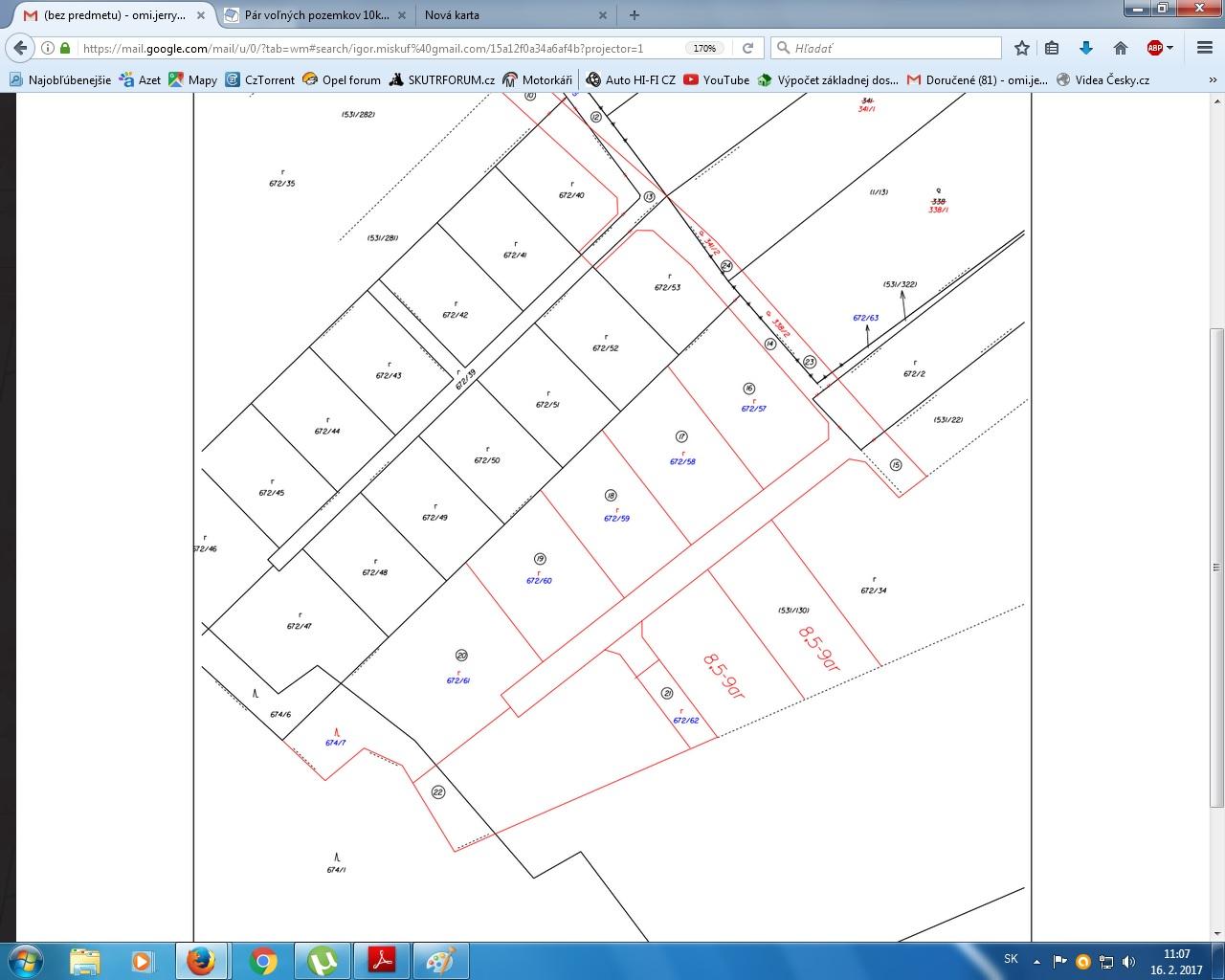Open the Downloads arrow icon

click(1086, 48)
